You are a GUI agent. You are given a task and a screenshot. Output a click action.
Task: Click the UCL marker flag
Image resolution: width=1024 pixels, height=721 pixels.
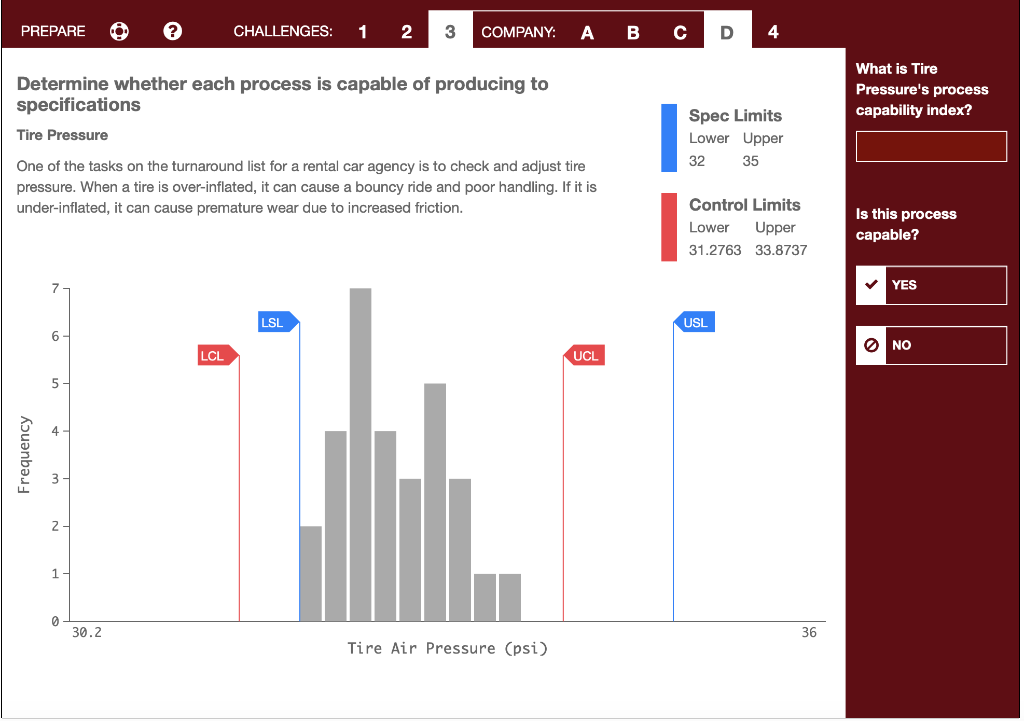(x=584, y=355)
